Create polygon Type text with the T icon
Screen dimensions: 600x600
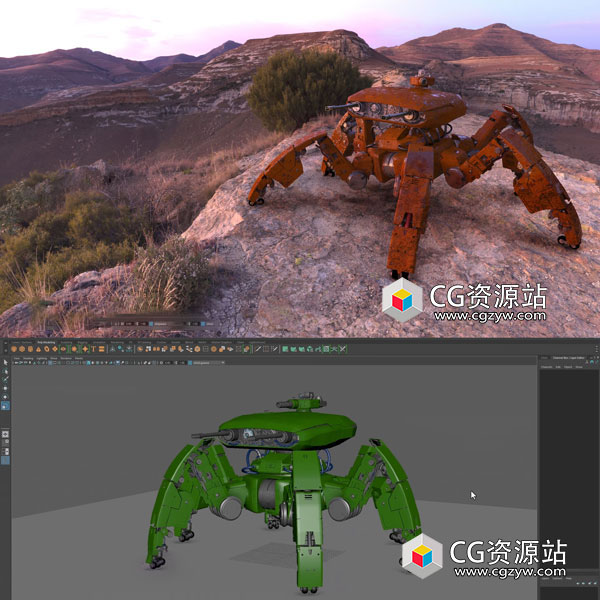click(93, 349)
